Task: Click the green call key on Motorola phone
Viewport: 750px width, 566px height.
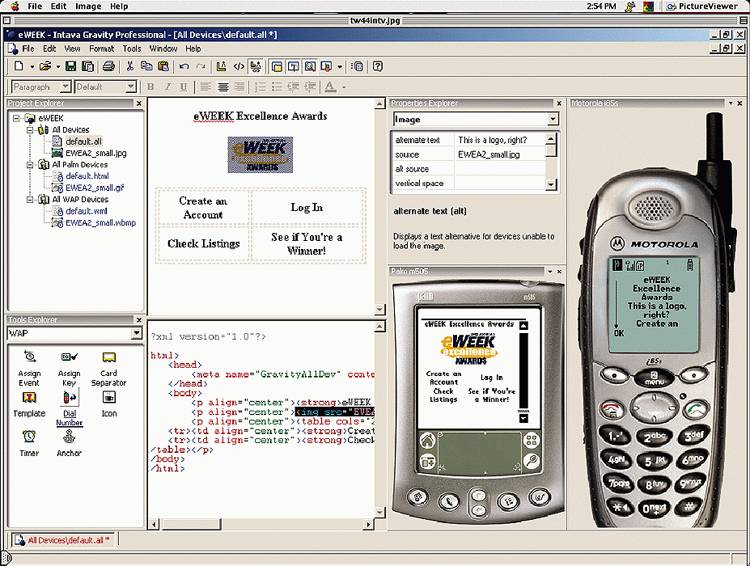Action: tap(695, 410)
